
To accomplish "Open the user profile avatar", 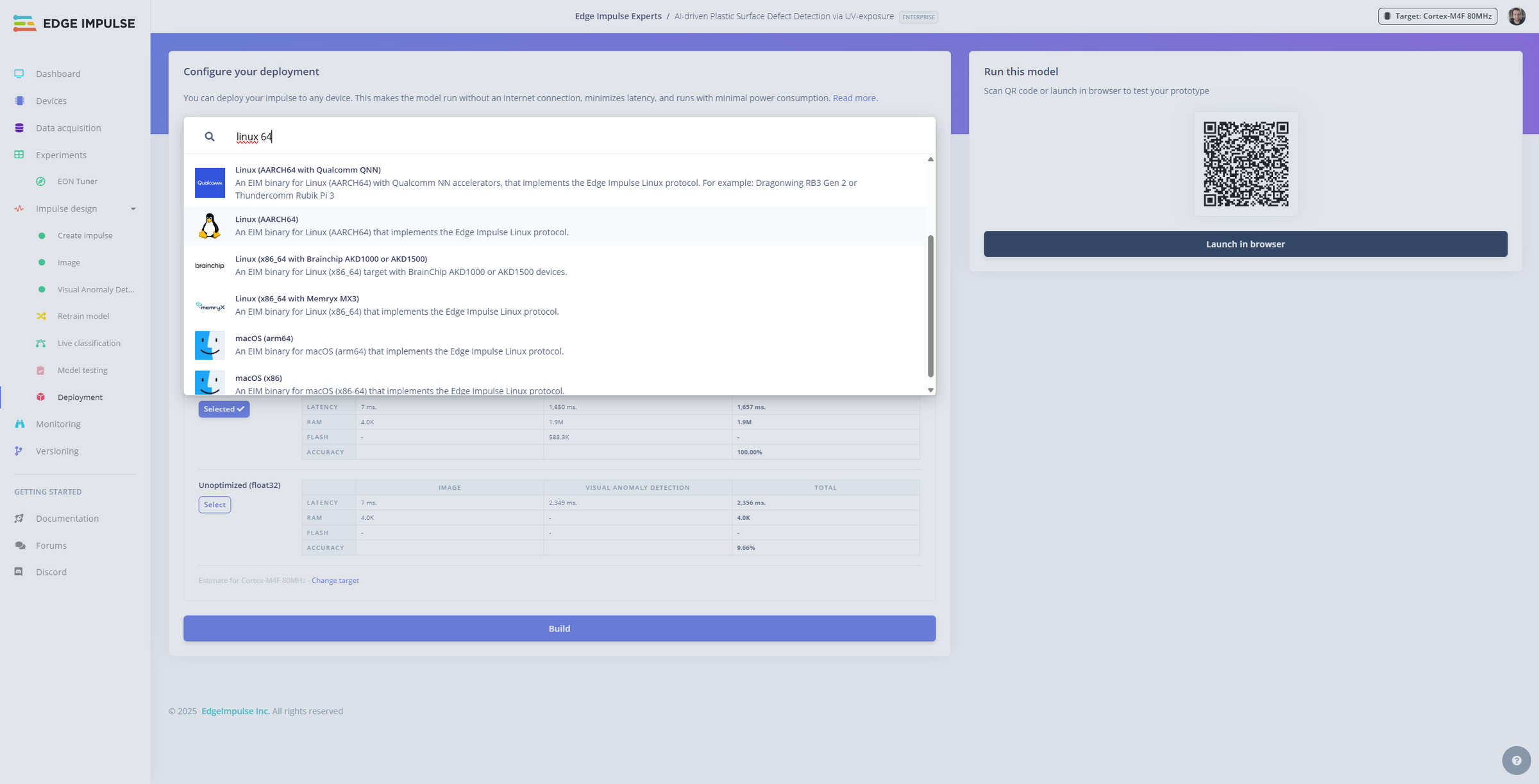I will pyautogui.click(x=1517, y=16).
